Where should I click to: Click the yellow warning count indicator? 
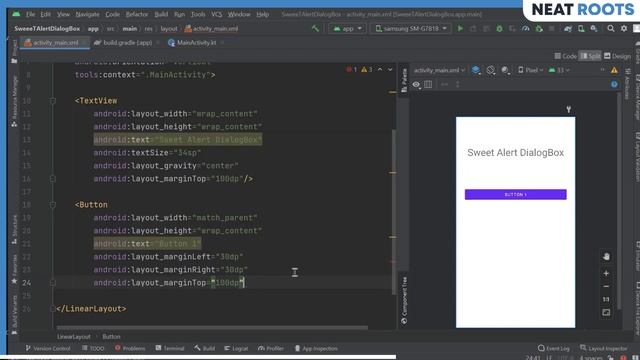[x=367, y=69]
